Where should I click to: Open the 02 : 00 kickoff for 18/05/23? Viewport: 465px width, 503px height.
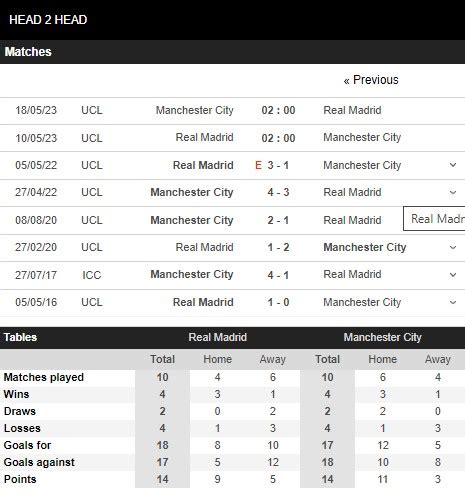point(278,110)
